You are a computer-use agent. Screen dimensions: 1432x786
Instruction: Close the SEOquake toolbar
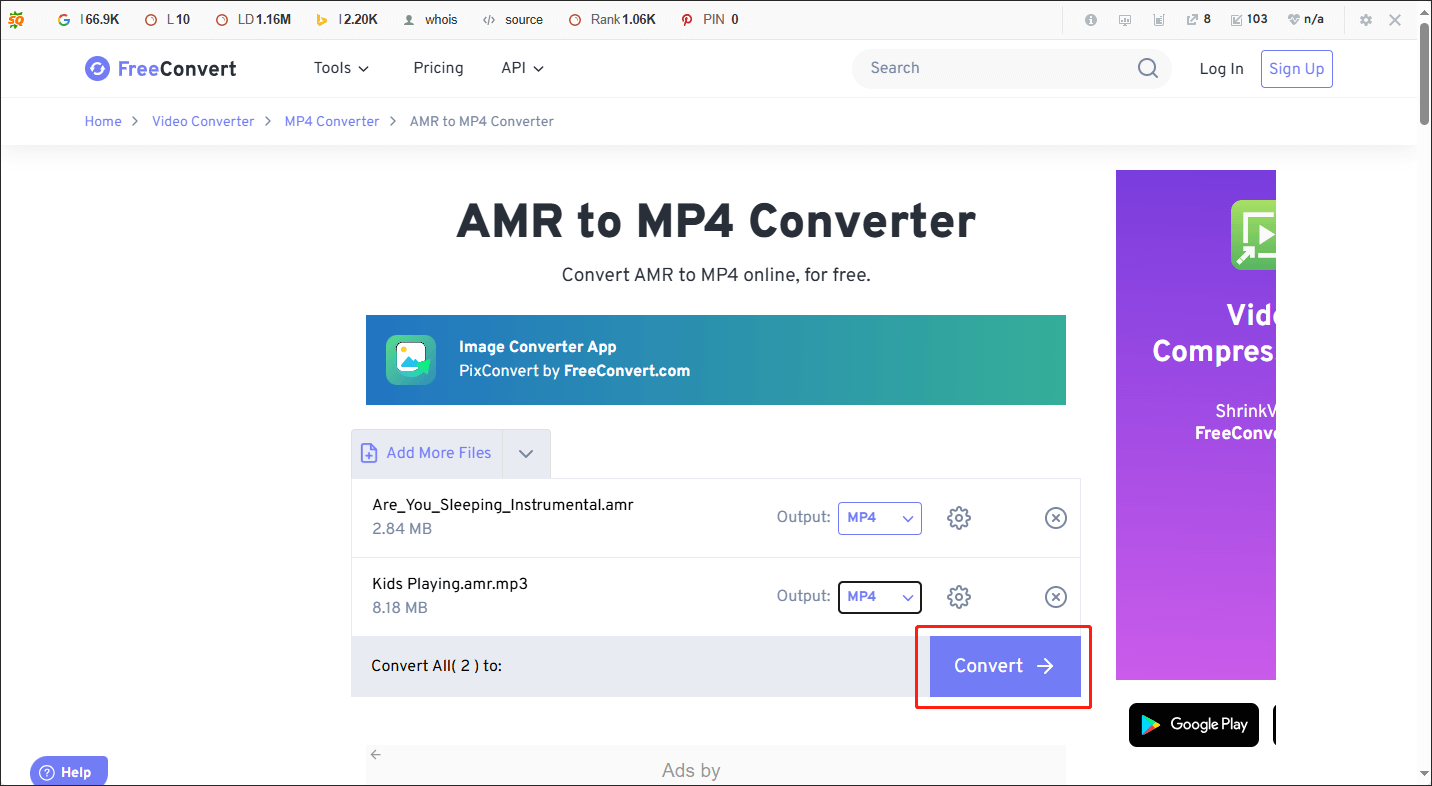pos(1395,20)
